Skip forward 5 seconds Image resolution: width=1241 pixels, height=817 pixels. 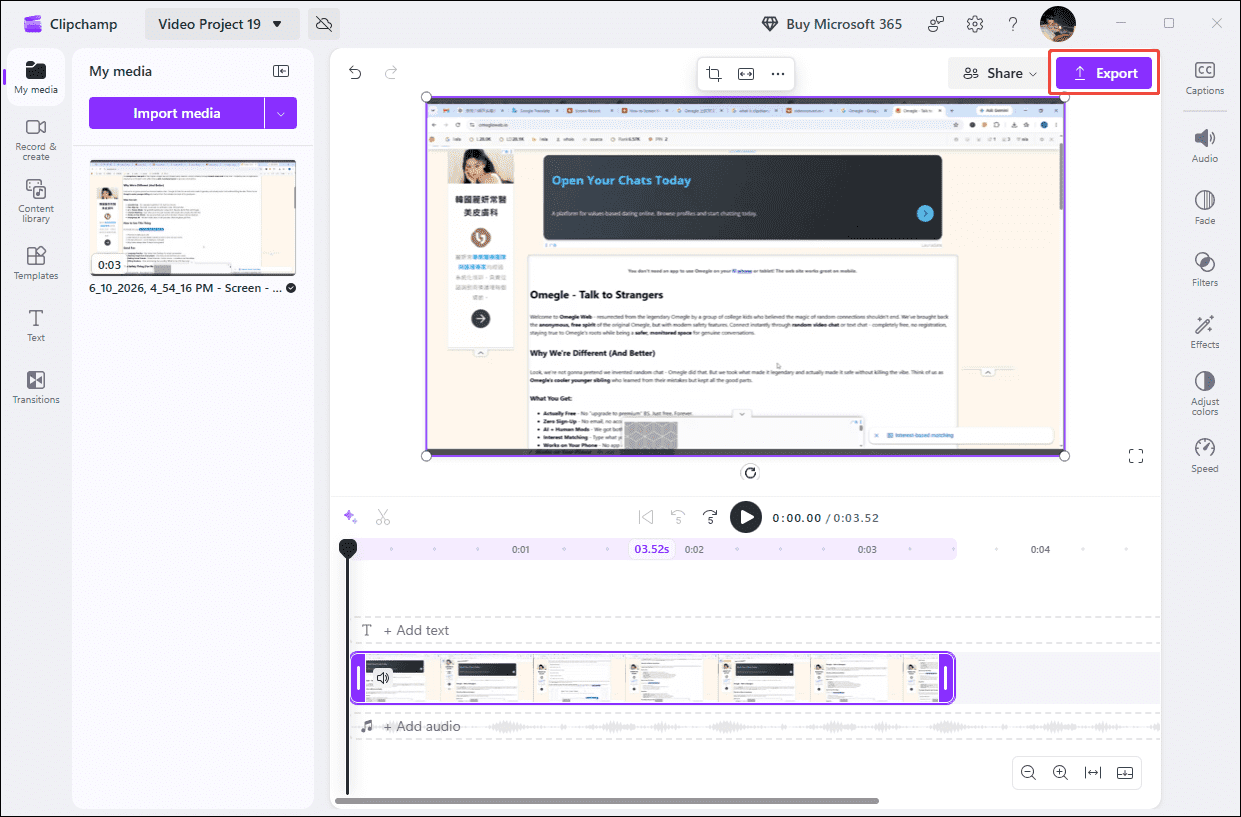[711, 517]
